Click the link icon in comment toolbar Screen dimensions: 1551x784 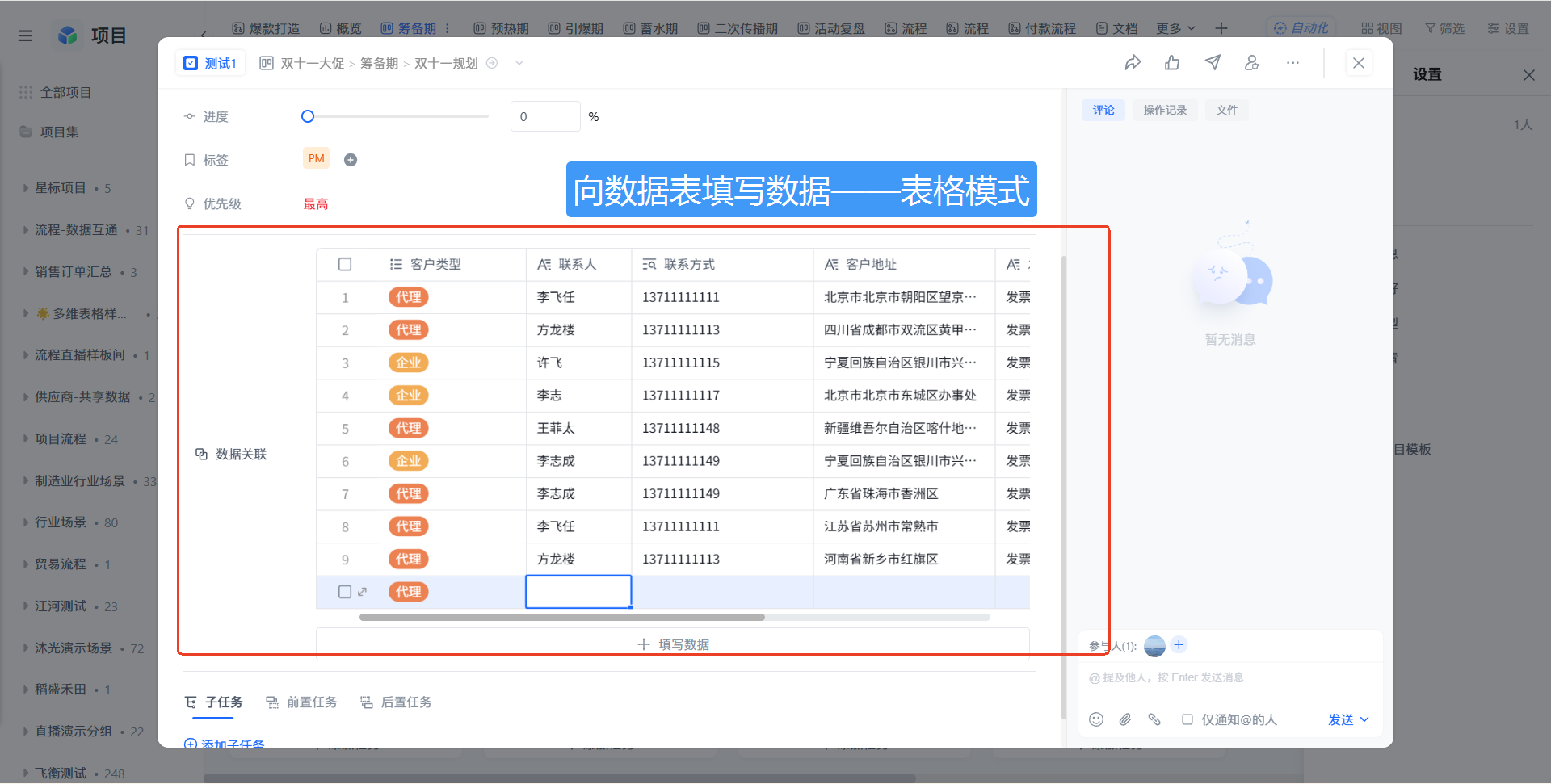pyautogui.click(x=1154, y=719)
